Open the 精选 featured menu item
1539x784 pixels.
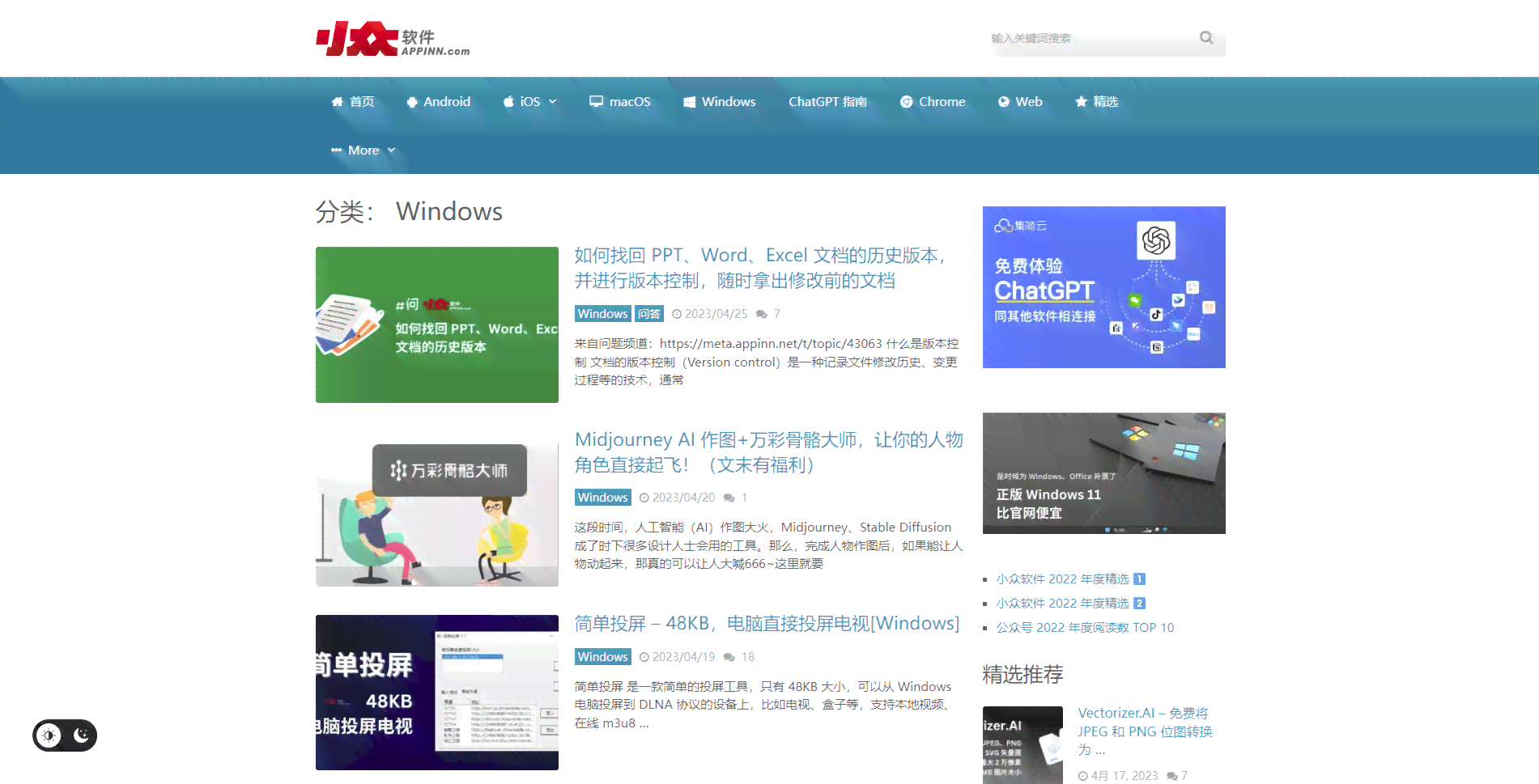(x=1096, y=102)
